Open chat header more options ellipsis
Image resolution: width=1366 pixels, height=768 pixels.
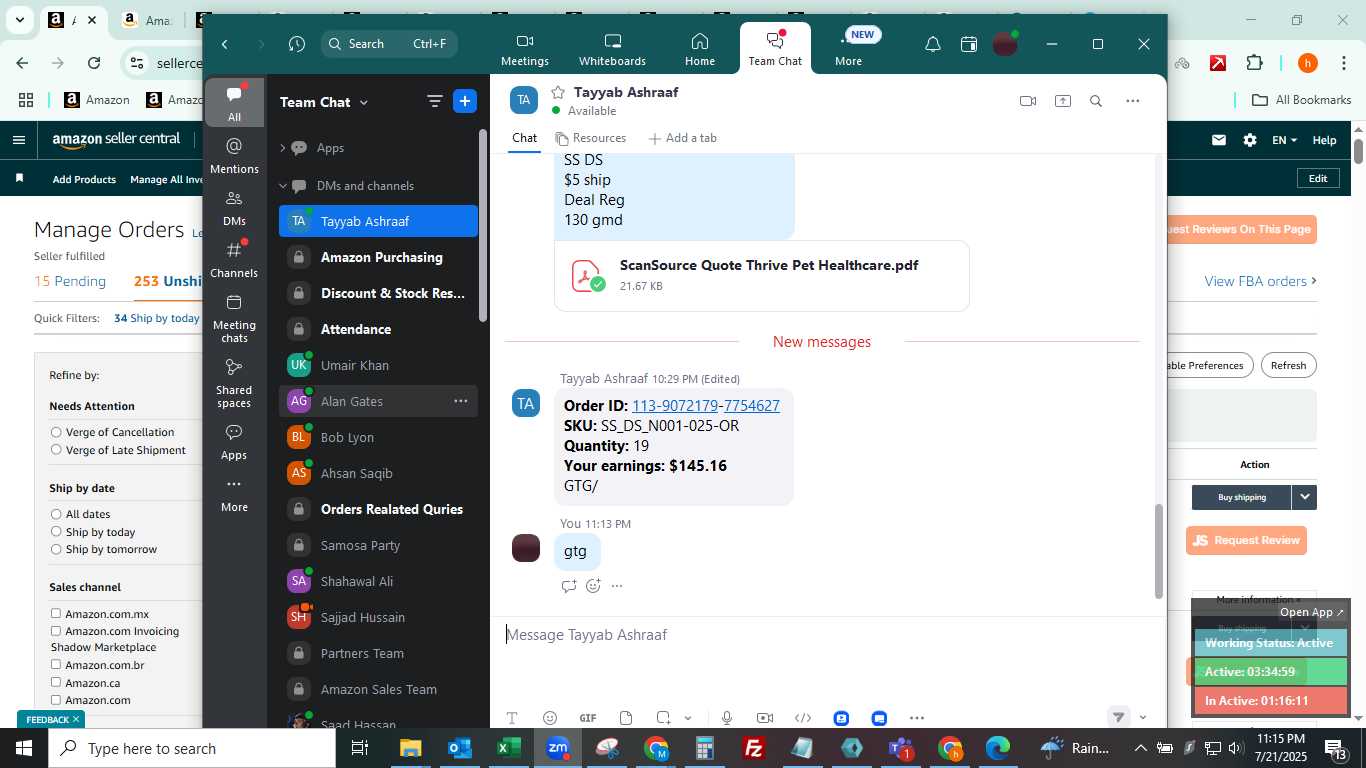click(x=1132, y=101)
